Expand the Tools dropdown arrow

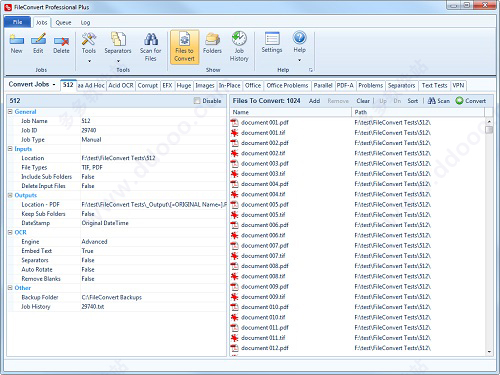(x=89, y=61)
